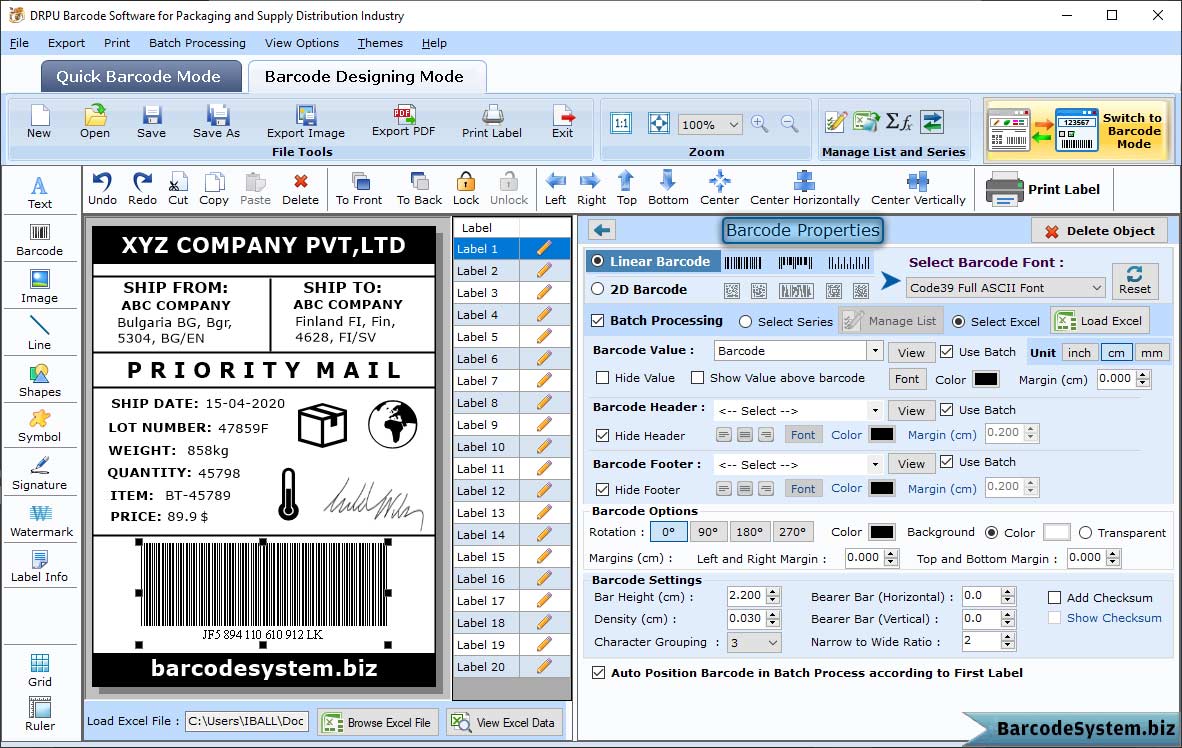1182x748 pixels.
Task: Switch to Quick Barcode Mode tab
Action: point(140,77)
